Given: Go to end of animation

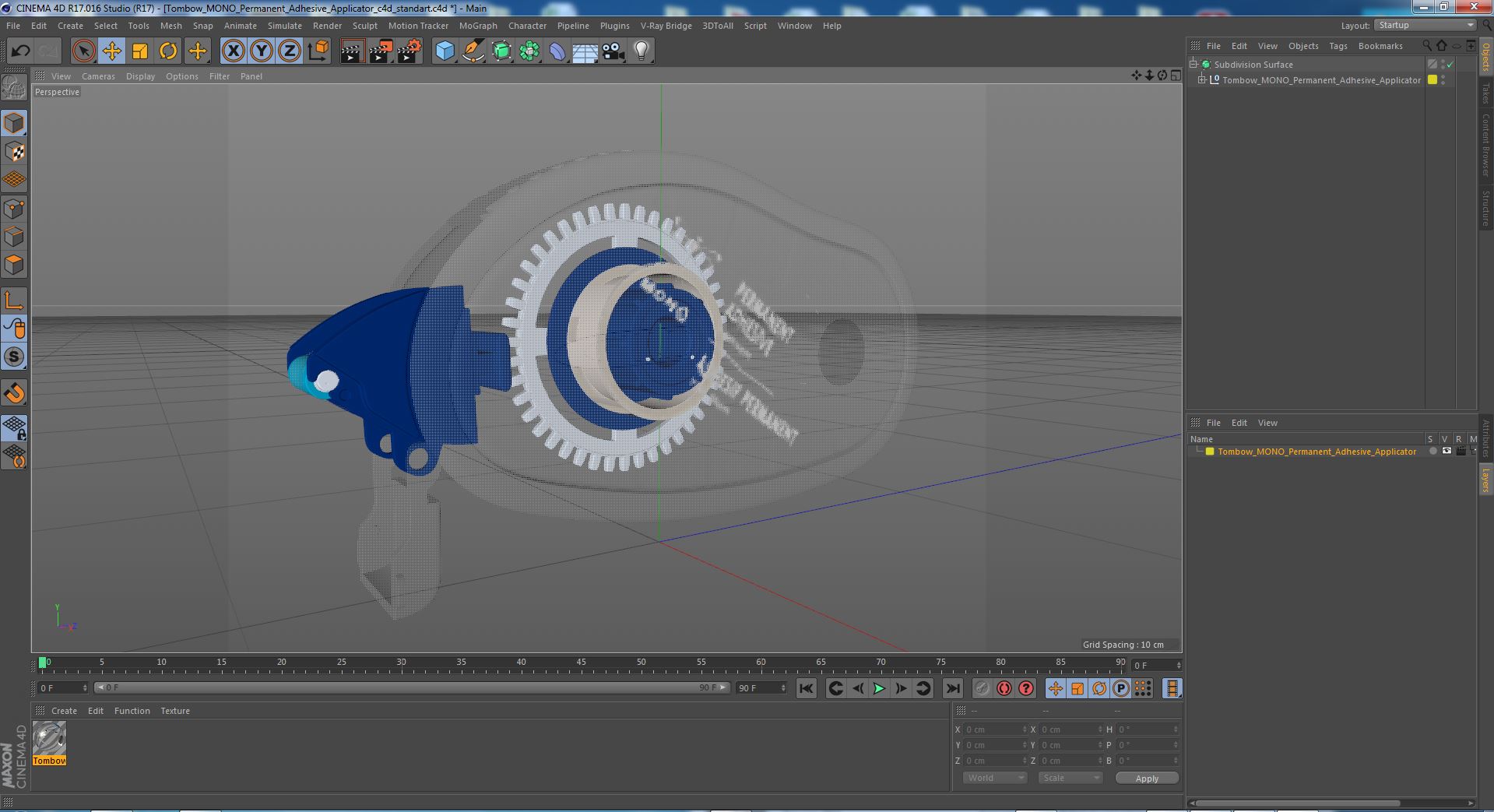Looking at the screenshot, I should (953, 688).
